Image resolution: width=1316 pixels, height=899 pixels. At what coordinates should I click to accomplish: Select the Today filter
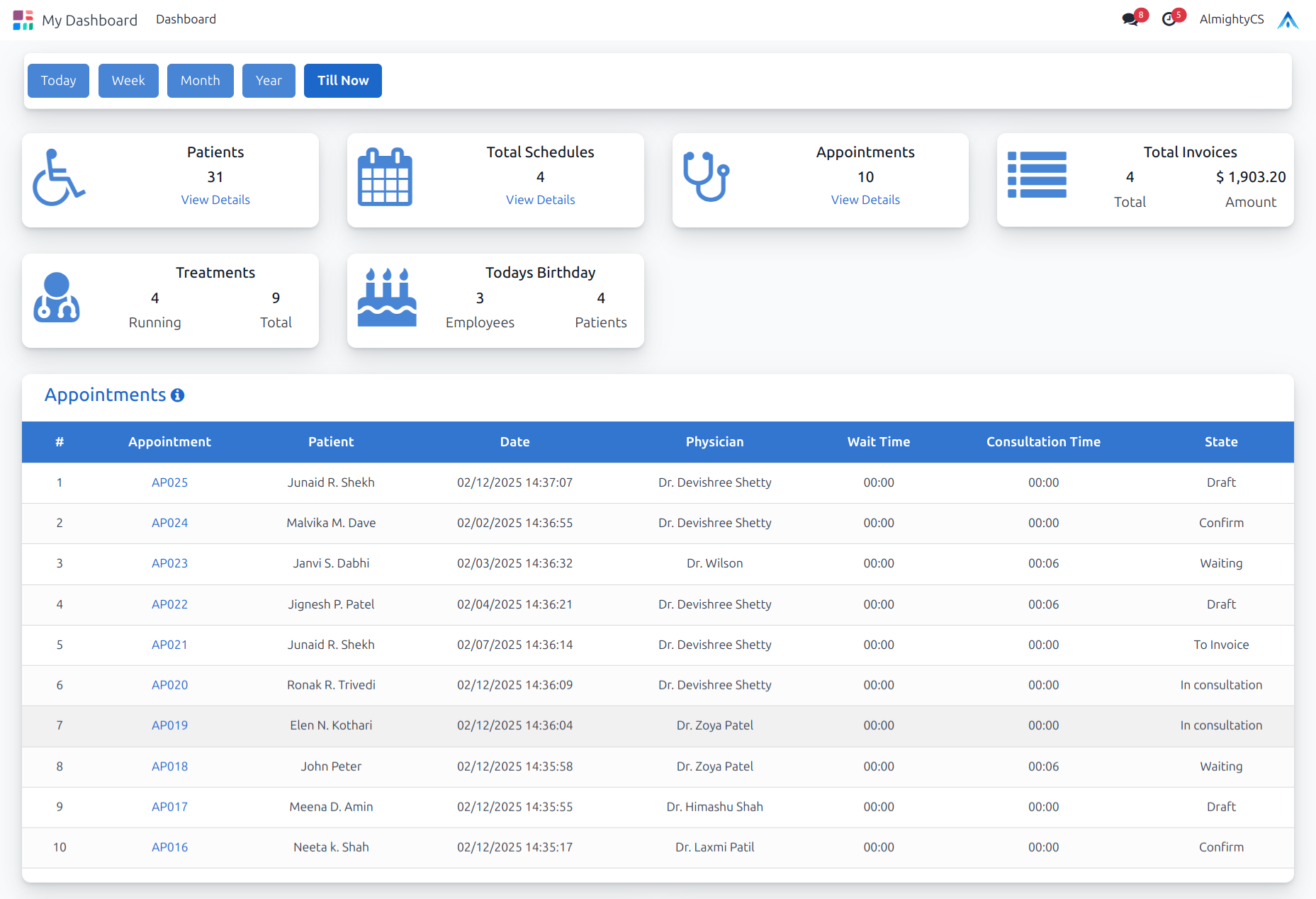click(58, 81)
